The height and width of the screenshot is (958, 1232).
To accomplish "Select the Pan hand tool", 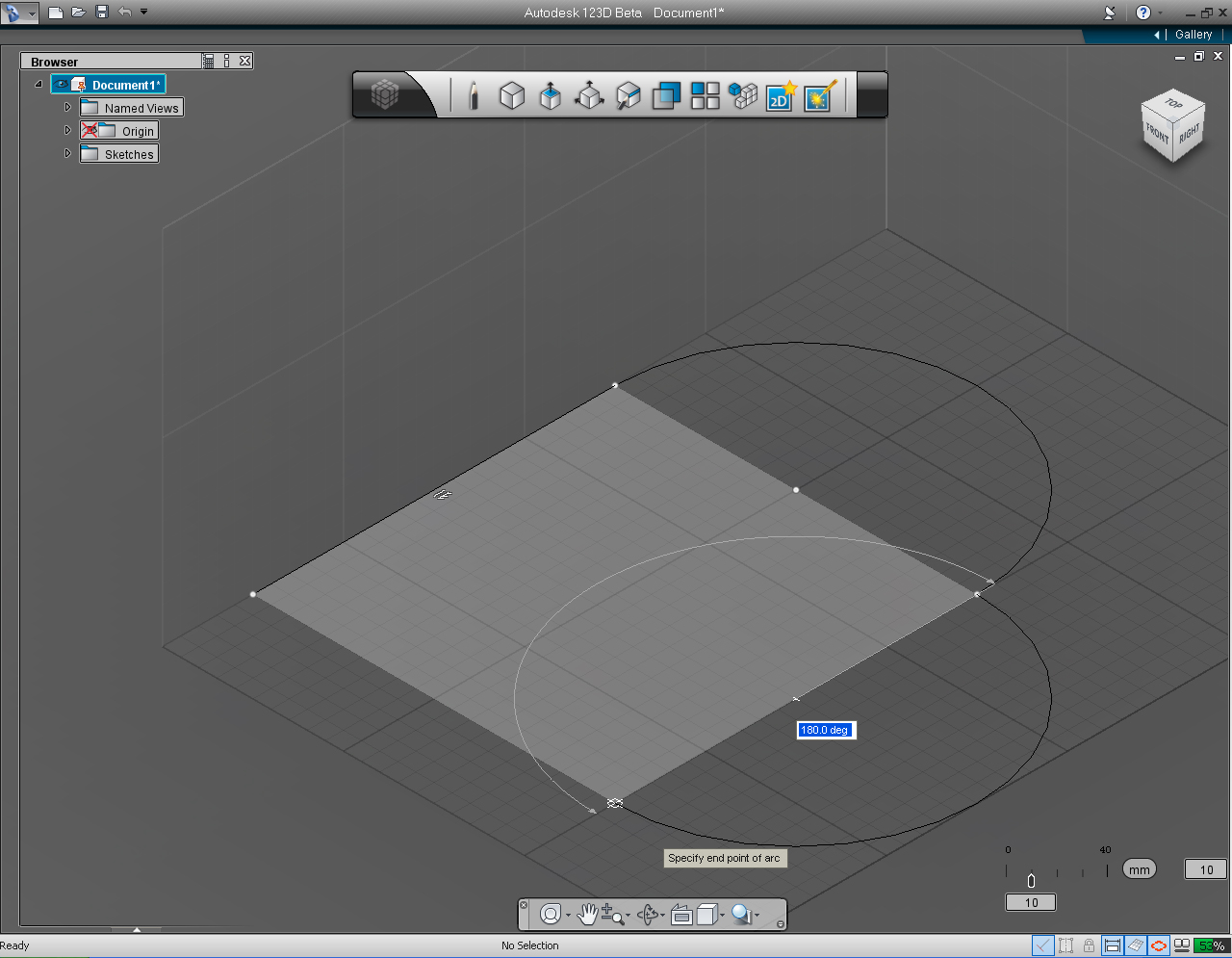I will point(587,914).
